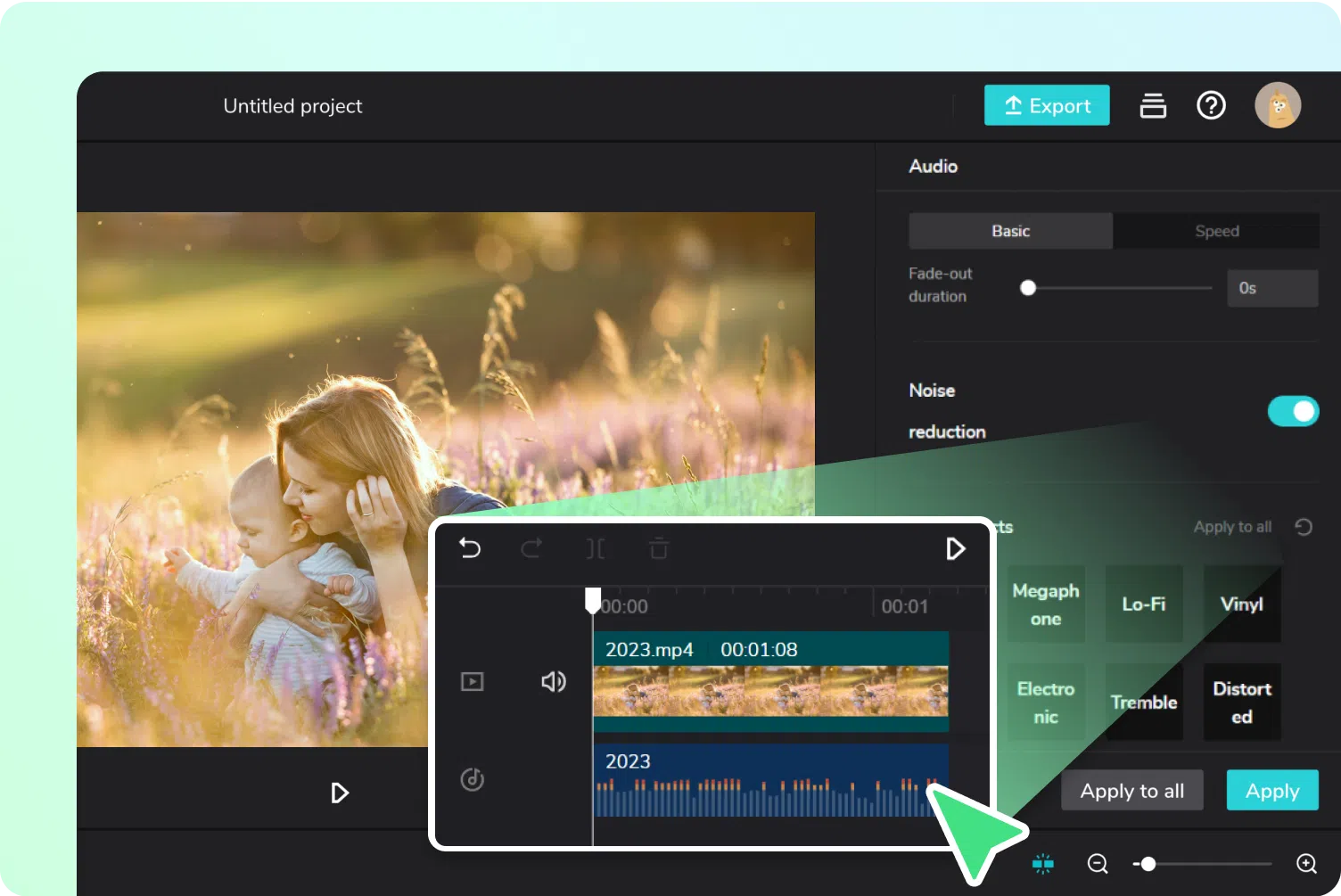Click the audio track music note icon
1341x896 pixels.
(473, 779)
